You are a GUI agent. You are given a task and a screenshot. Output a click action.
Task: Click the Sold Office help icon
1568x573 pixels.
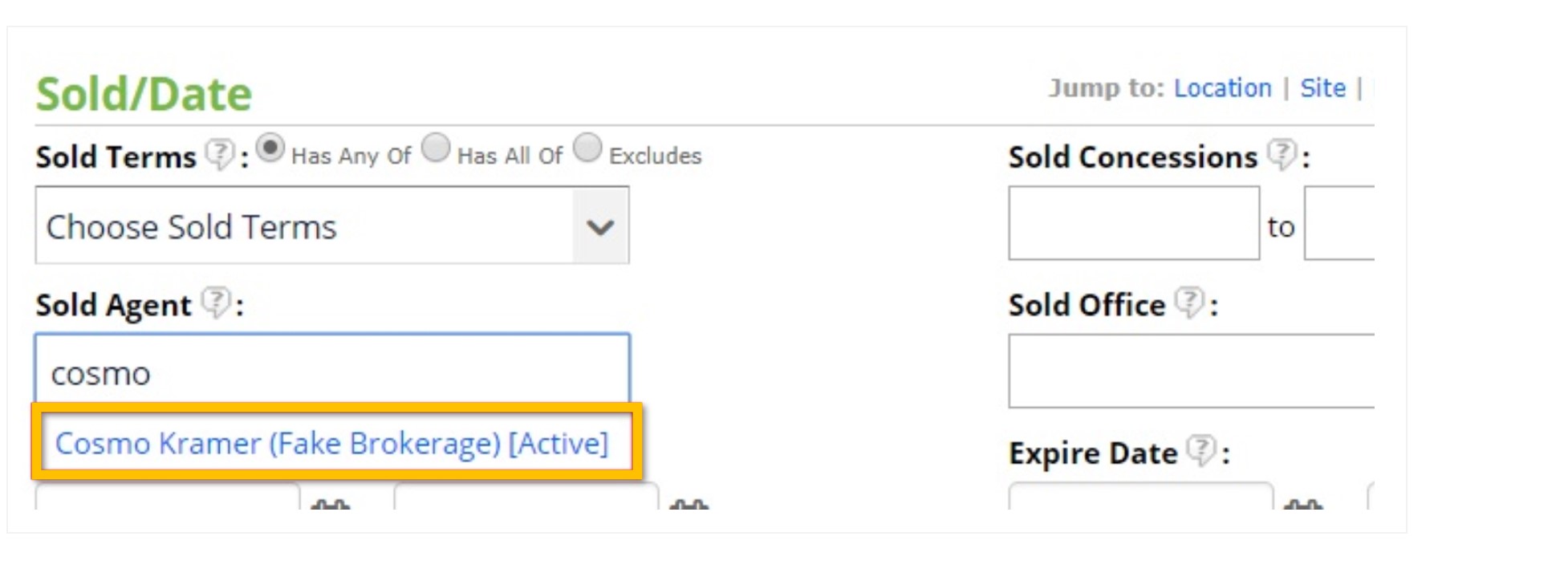(x=1188, y=302)
